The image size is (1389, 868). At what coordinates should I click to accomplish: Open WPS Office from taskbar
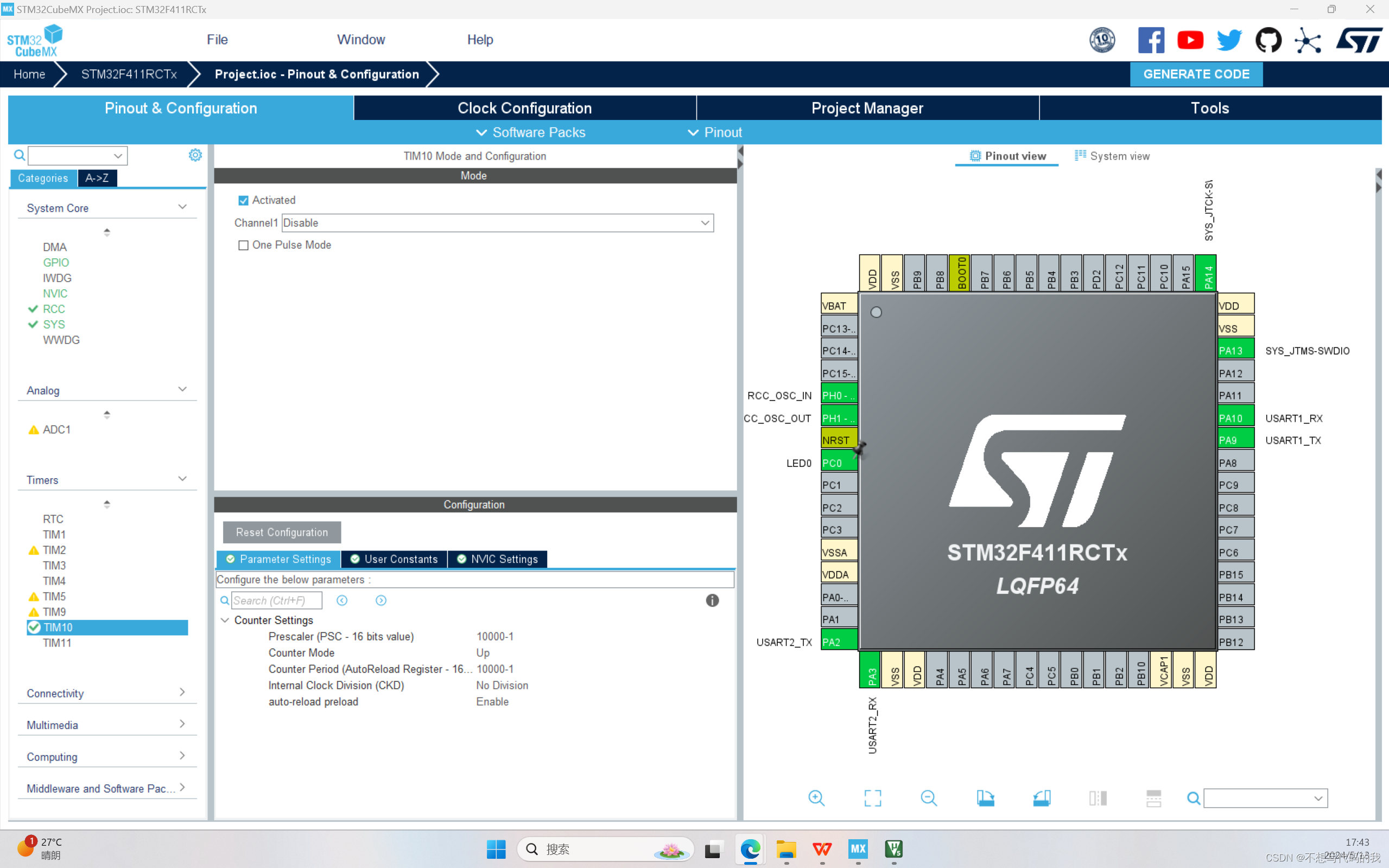822,848
